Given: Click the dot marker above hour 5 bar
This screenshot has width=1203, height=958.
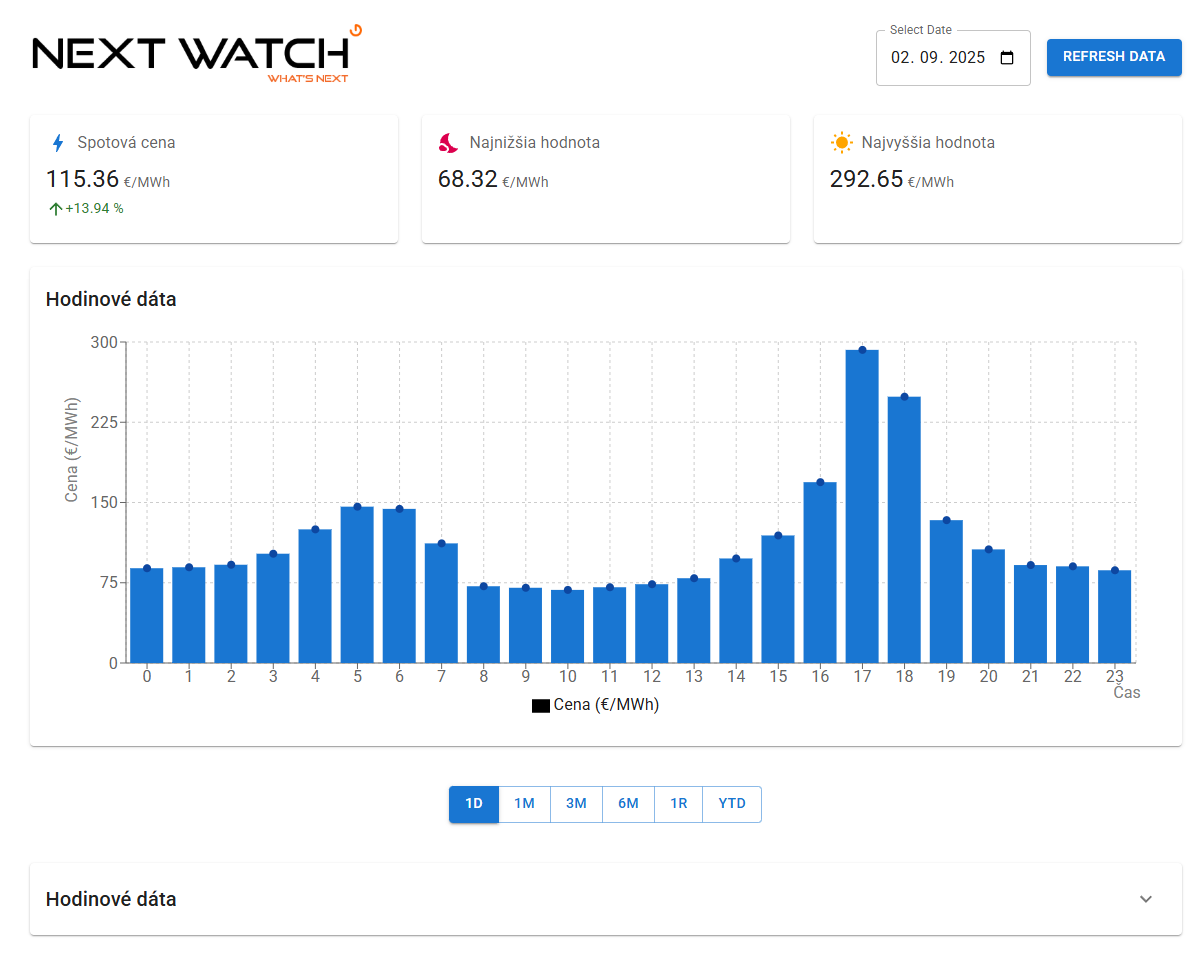Looking at the screenshot, I should click(x=356, y=507).
